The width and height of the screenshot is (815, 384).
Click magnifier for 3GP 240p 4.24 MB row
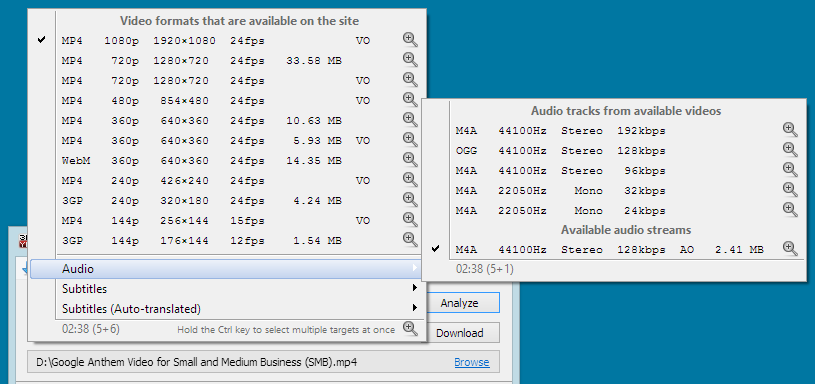coord(410,200)
